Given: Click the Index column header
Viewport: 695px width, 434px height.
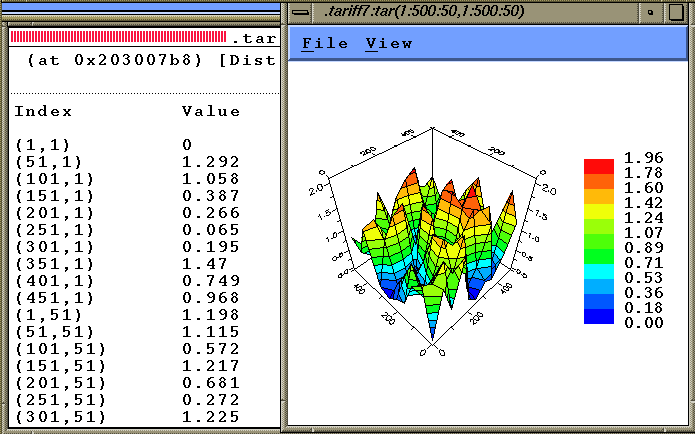Looking at the screenshot, I should coord(43,111).
